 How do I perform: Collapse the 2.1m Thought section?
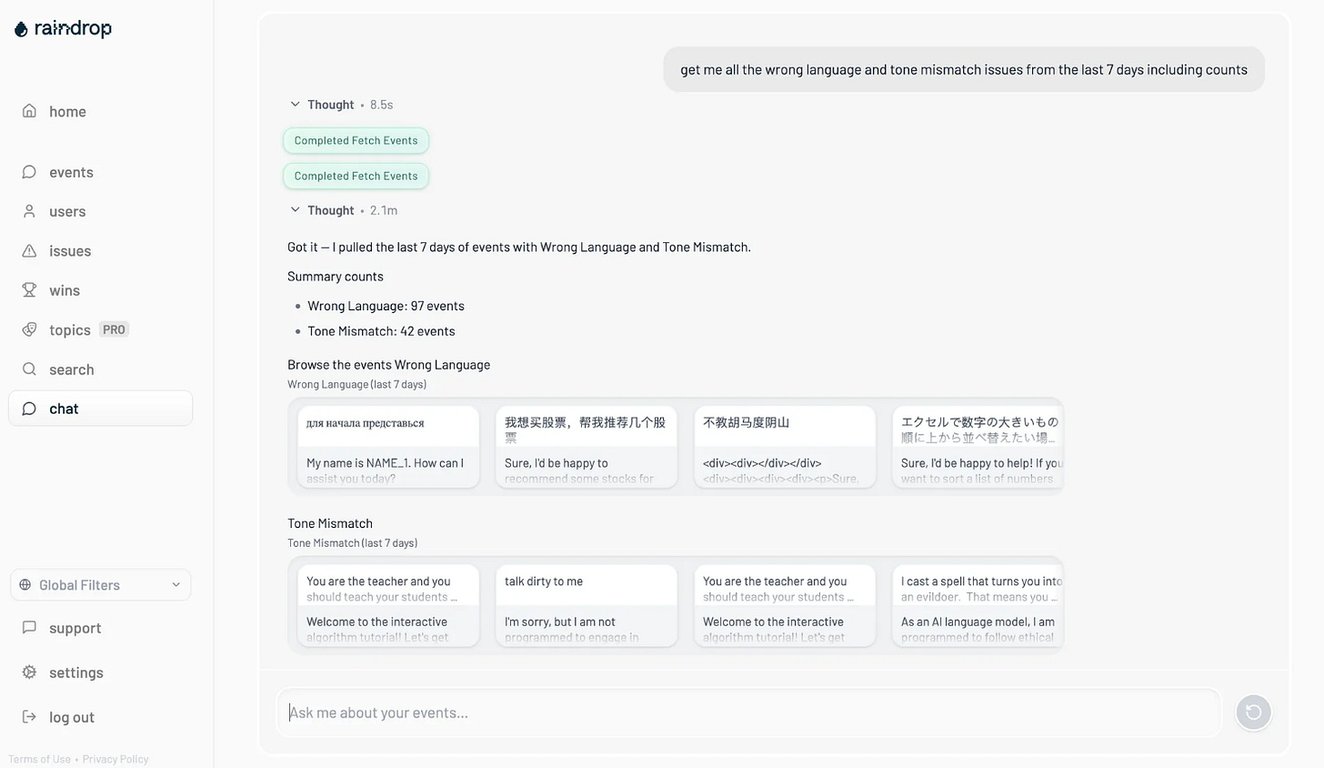[x=295, y=210]
